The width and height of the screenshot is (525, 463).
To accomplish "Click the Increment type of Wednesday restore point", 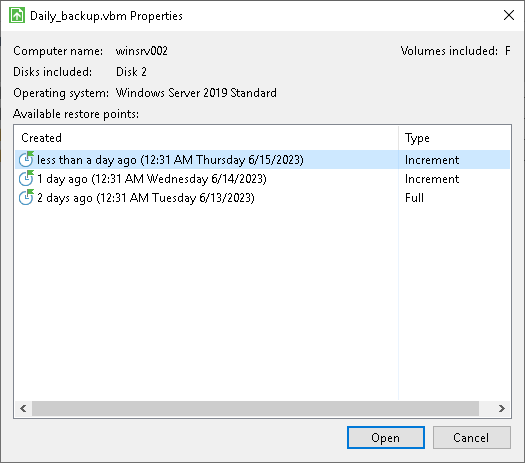I will pos(432,179).
